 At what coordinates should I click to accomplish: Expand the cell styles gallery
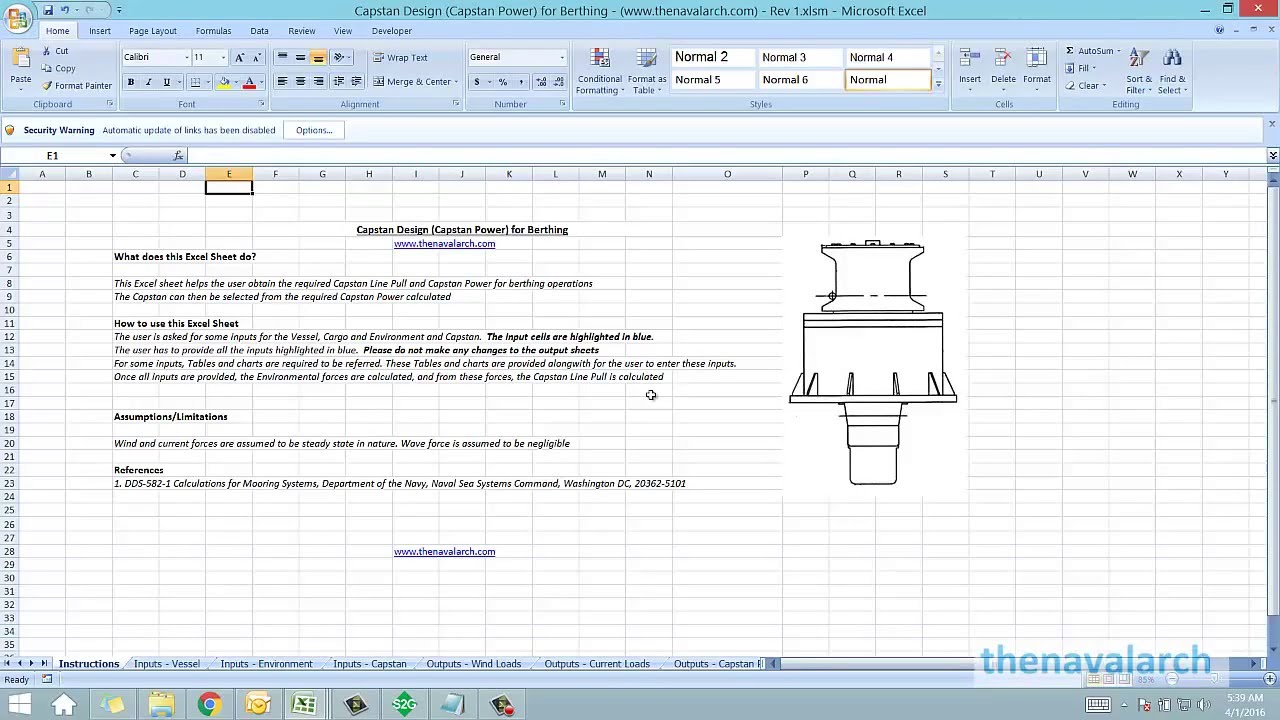938,84
